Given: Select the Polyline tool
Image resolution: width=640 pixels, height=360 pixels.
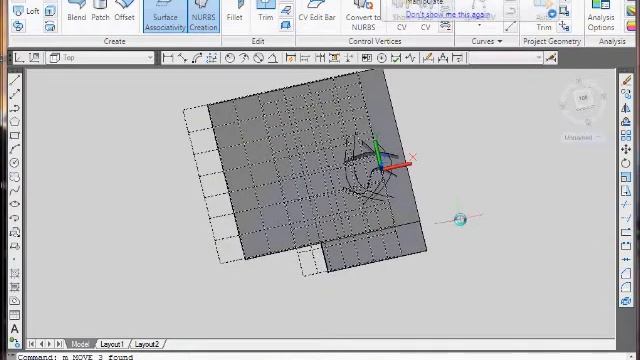Looking at the screenshot, I should 15,108.
